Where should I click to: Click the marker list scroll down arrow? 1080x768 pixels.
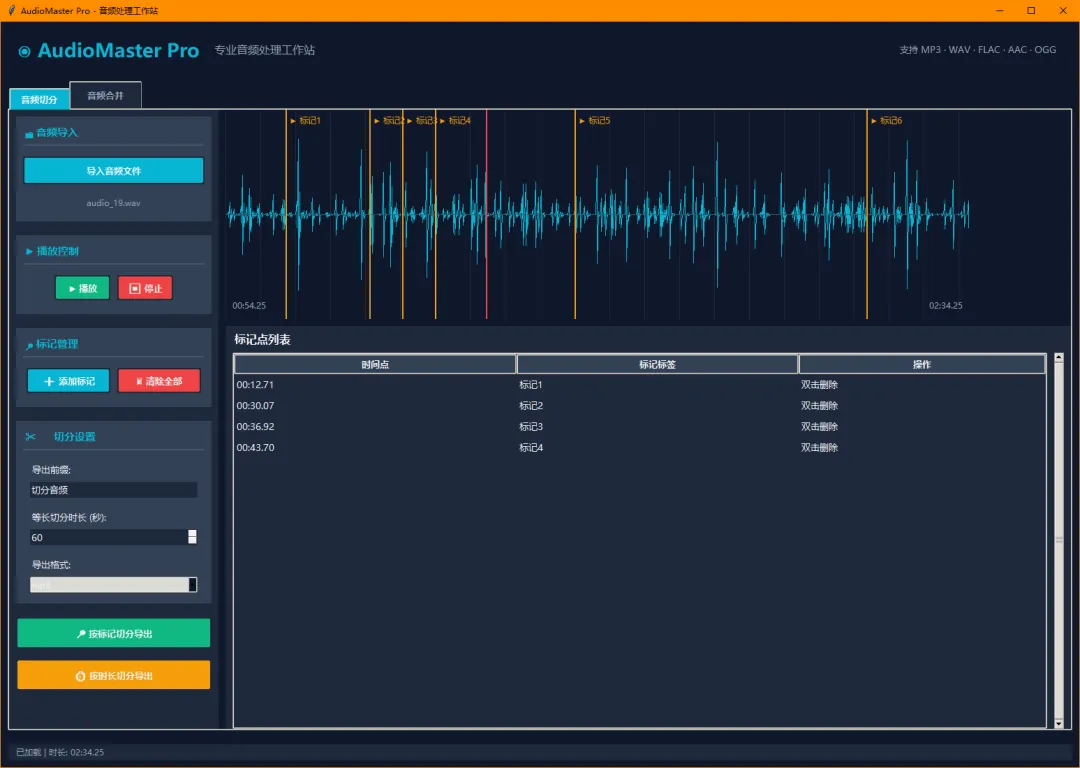pos(1059,722)
